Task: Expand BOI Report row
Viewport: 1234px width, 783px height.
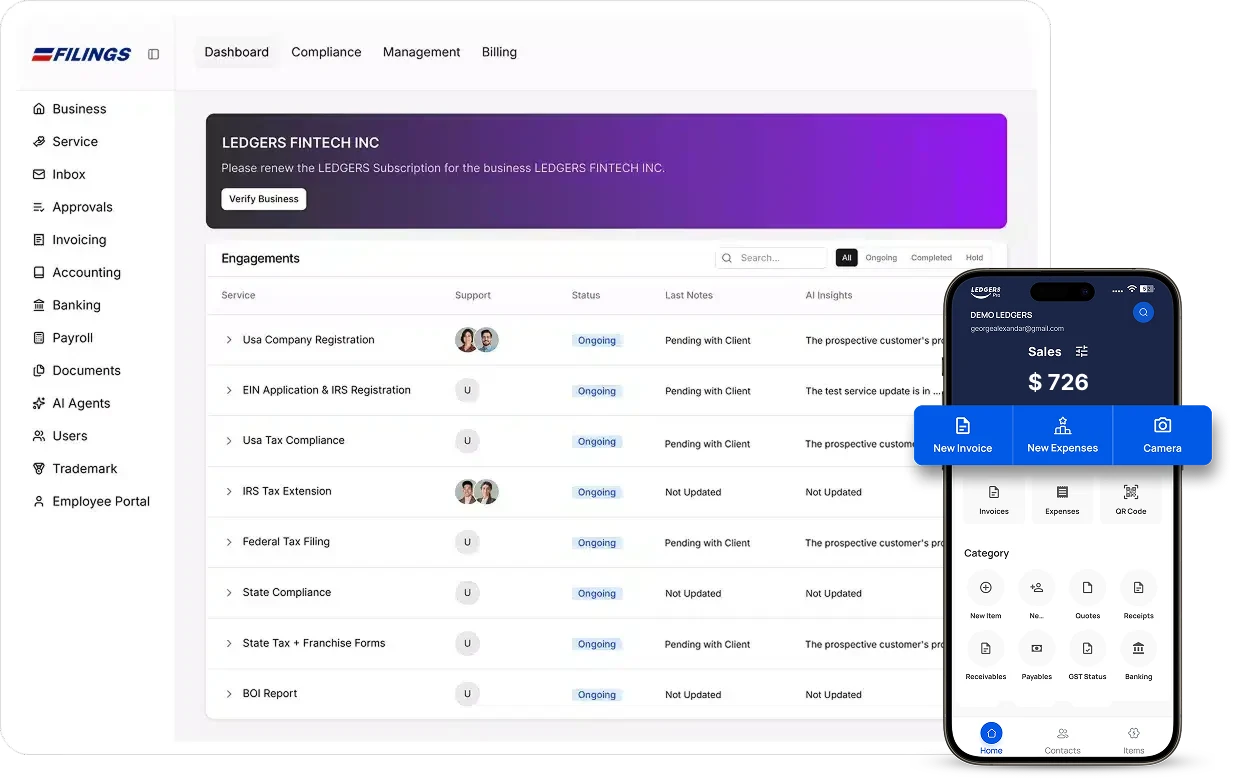Action: click(229, 694)
